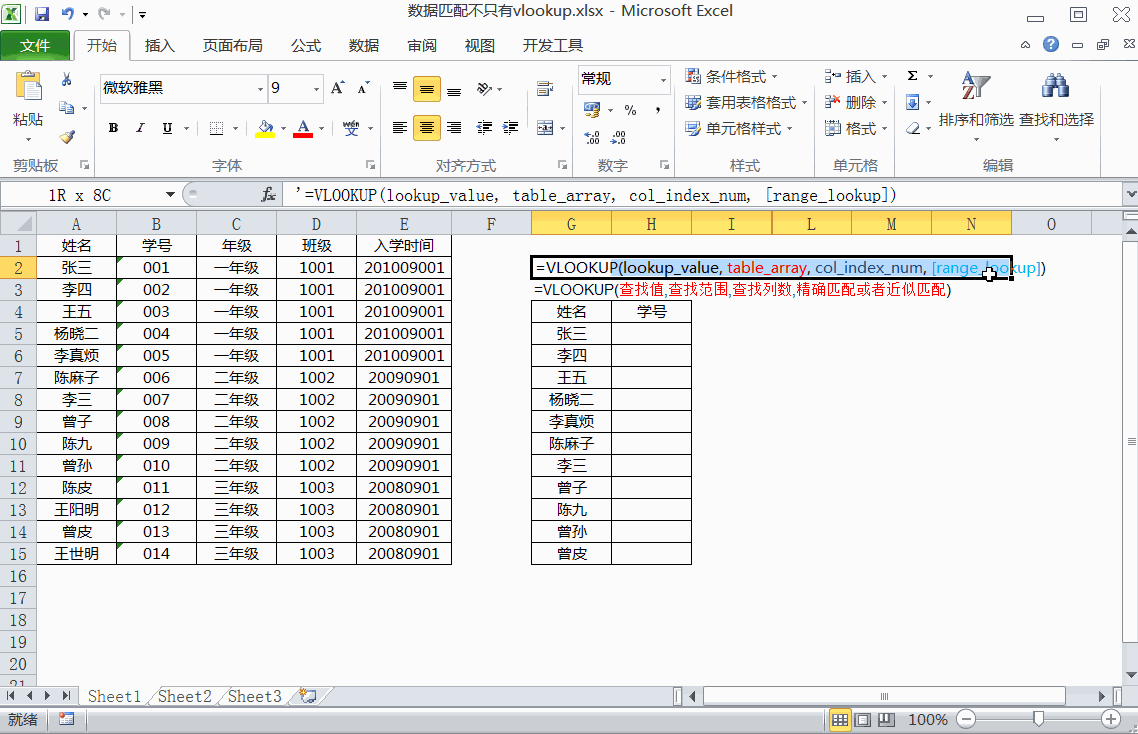
Task: Click the Wrap Text icon
Action: [x=545, y=89]
